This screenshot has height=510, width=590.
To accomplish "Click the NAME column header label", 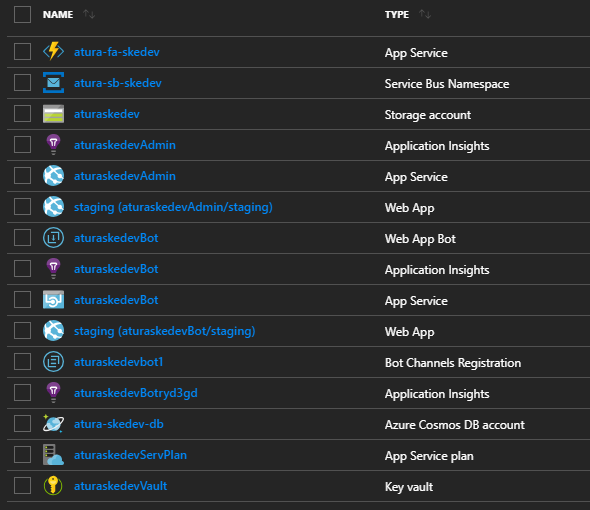I will pyautogui.click(x=58, y=14).
